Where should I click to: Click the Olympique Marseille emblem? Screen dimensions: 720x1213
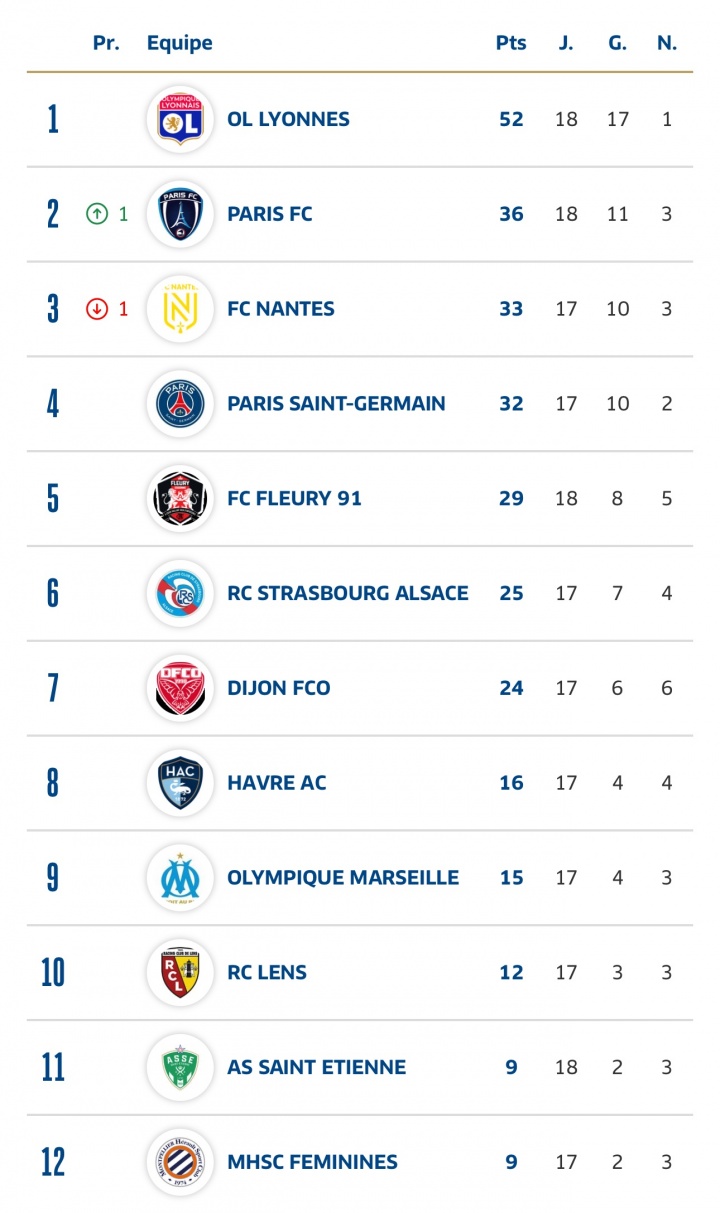coord(180,878)
